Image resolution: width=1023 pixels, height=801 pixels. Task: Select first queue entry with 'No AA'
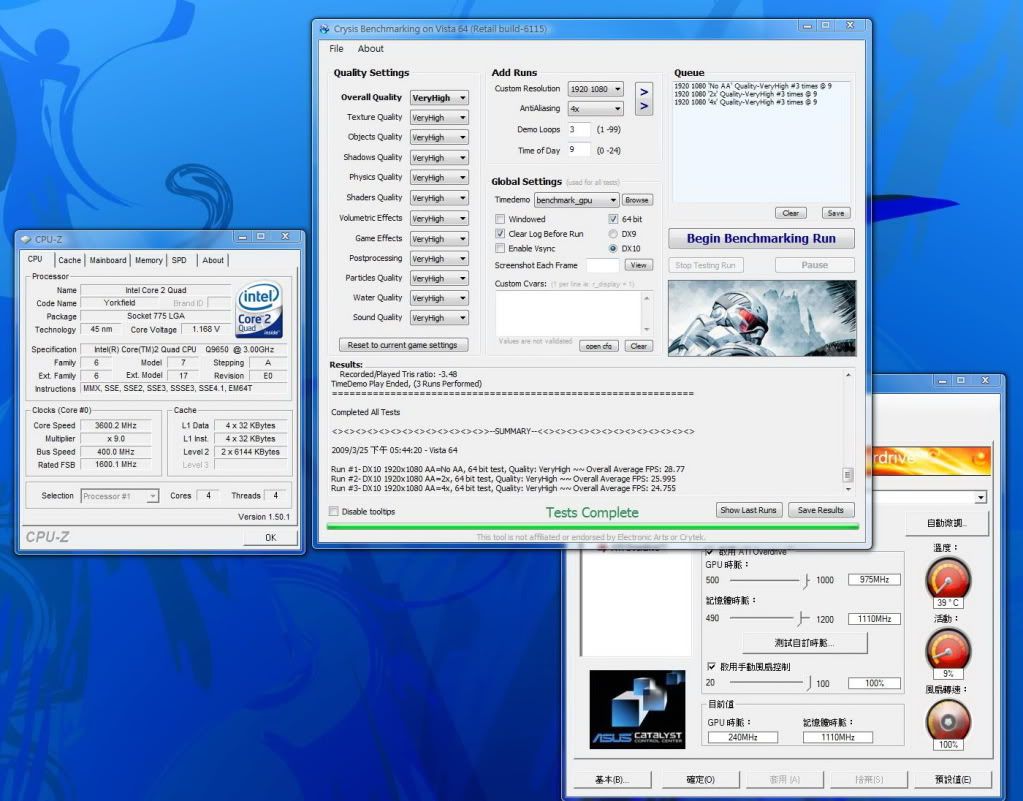click(752, 86)
